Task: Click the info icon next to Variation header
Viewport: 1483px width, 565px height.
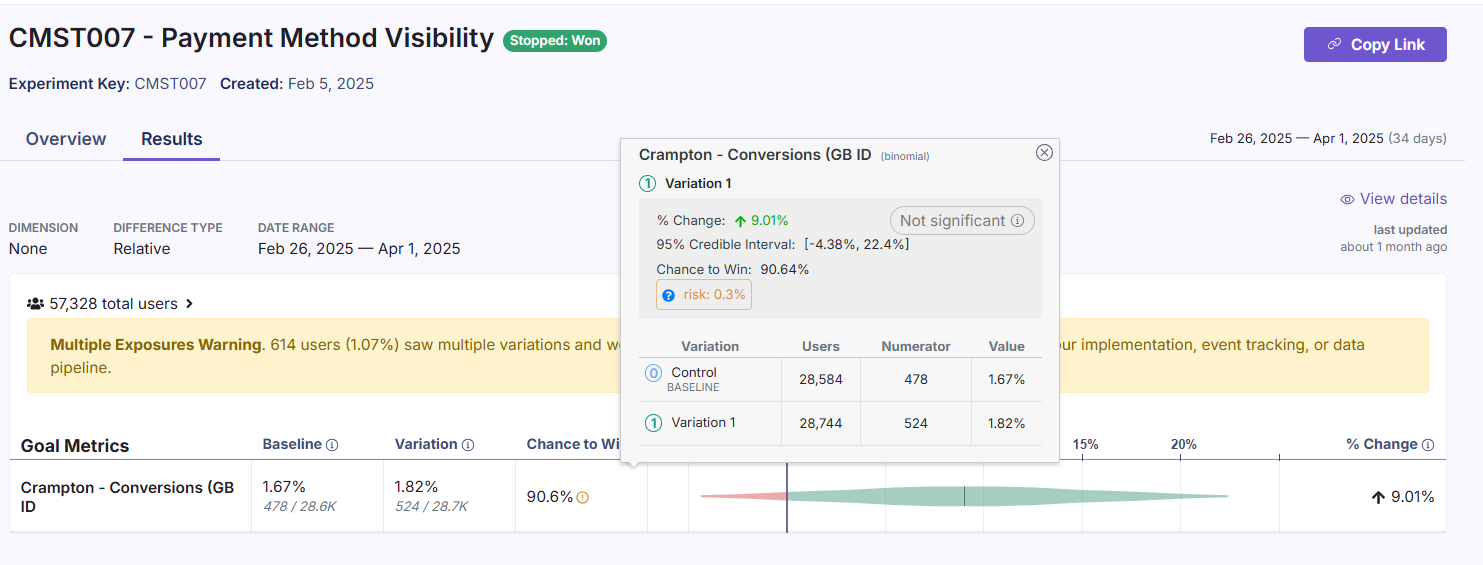Action: click(468, 445)
